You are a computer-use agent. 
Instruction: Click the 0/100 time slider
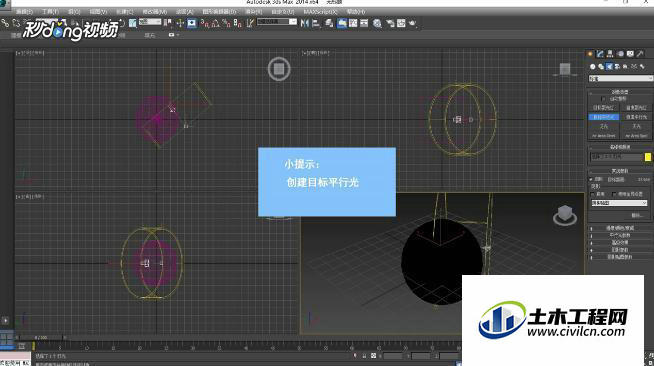(x=41, y=337)
